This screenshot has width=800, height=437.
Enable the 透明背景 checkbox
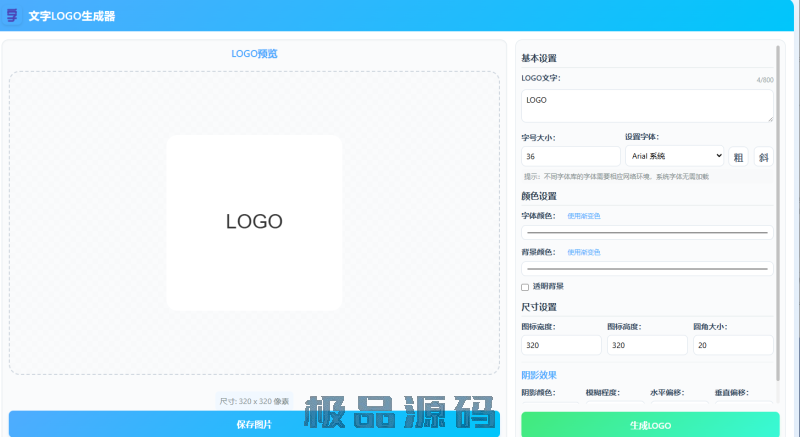(x=525, y=287)
